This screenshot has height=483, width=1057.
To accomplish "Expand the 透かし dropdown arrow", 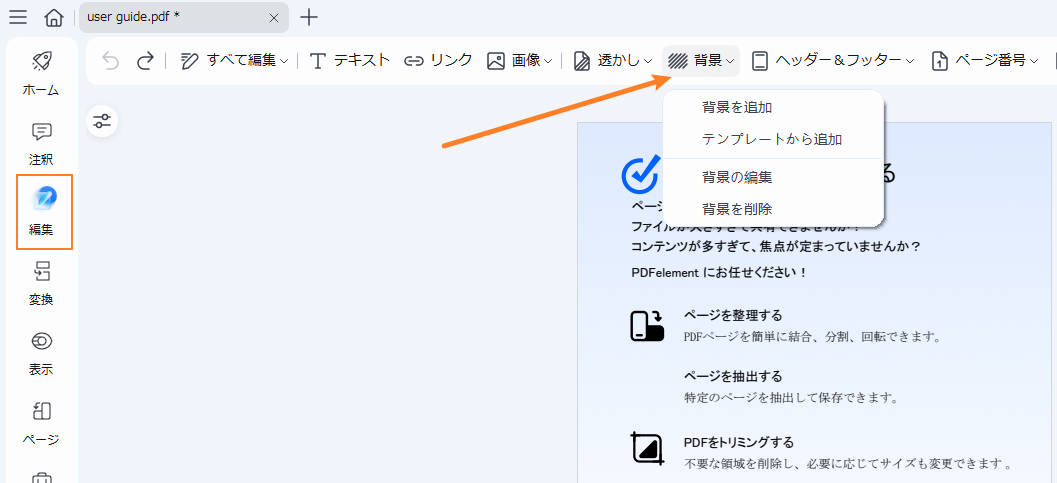I will pyautogui.click(x=647, y=61).
